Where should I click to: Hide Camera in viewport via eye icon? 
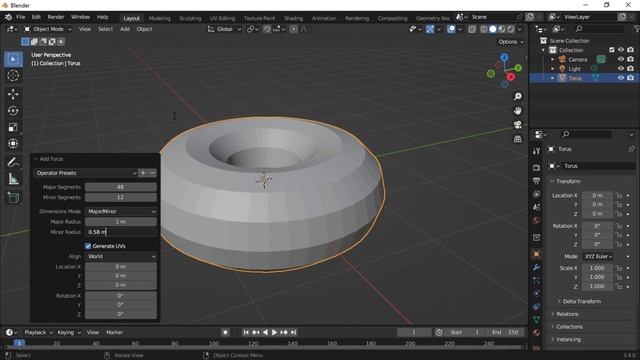[620, 59]
